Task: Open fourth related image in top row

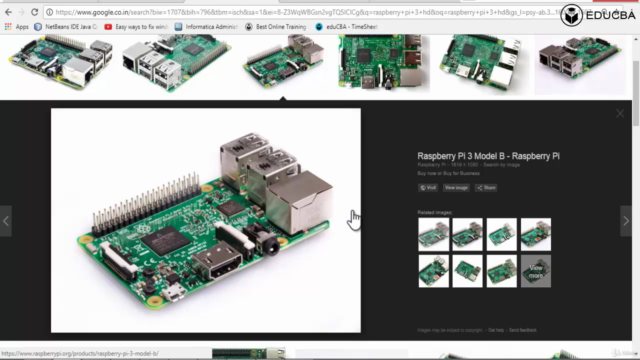Action: click(x=536, y=234)
